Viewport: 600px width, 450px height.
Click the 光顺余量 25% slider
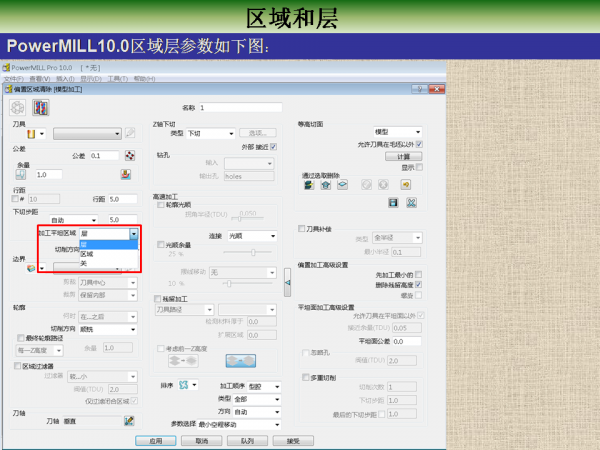[248, 252]
